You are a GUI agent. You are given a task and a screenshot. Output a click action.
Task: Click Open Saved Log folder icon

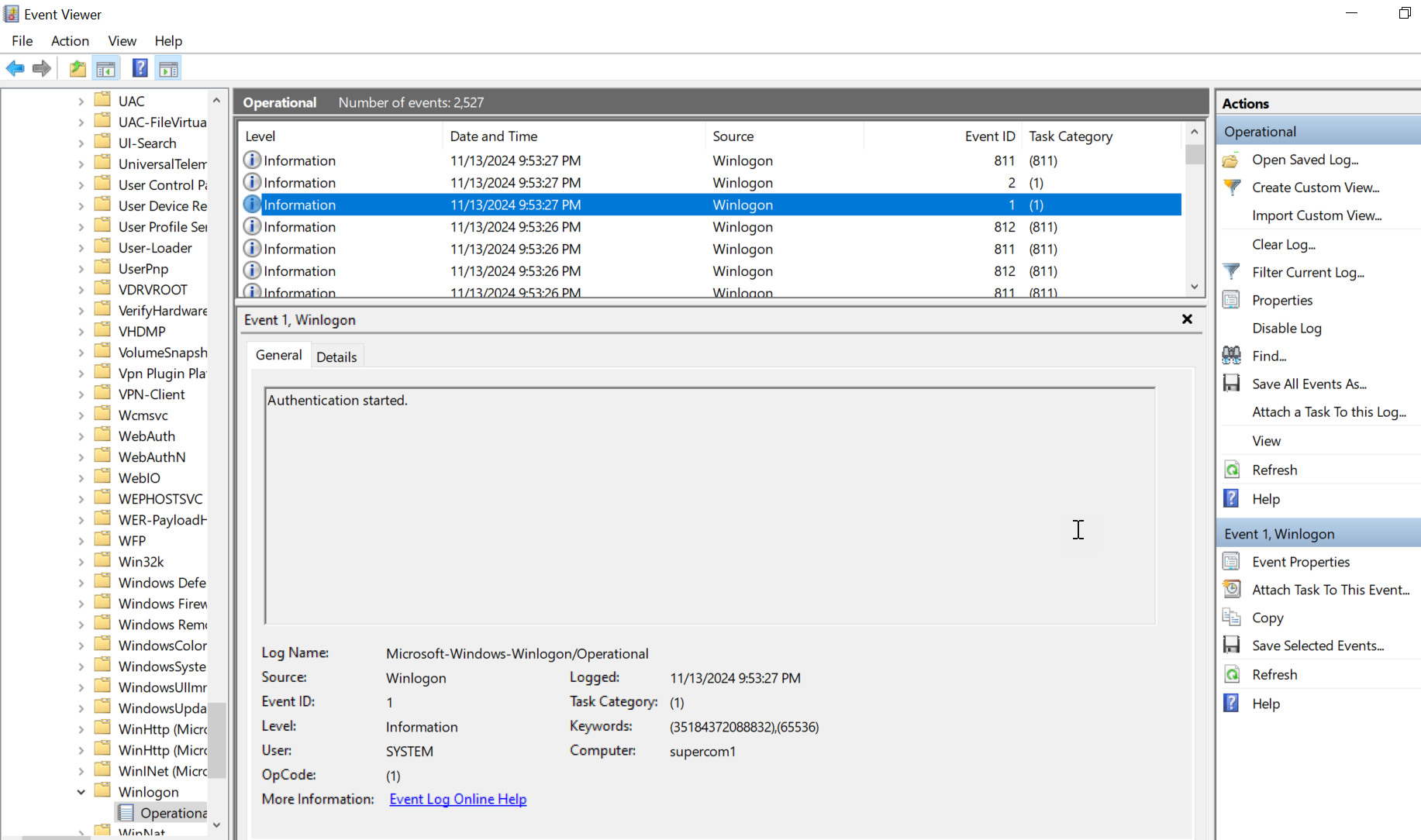(x=1231, y=160)
